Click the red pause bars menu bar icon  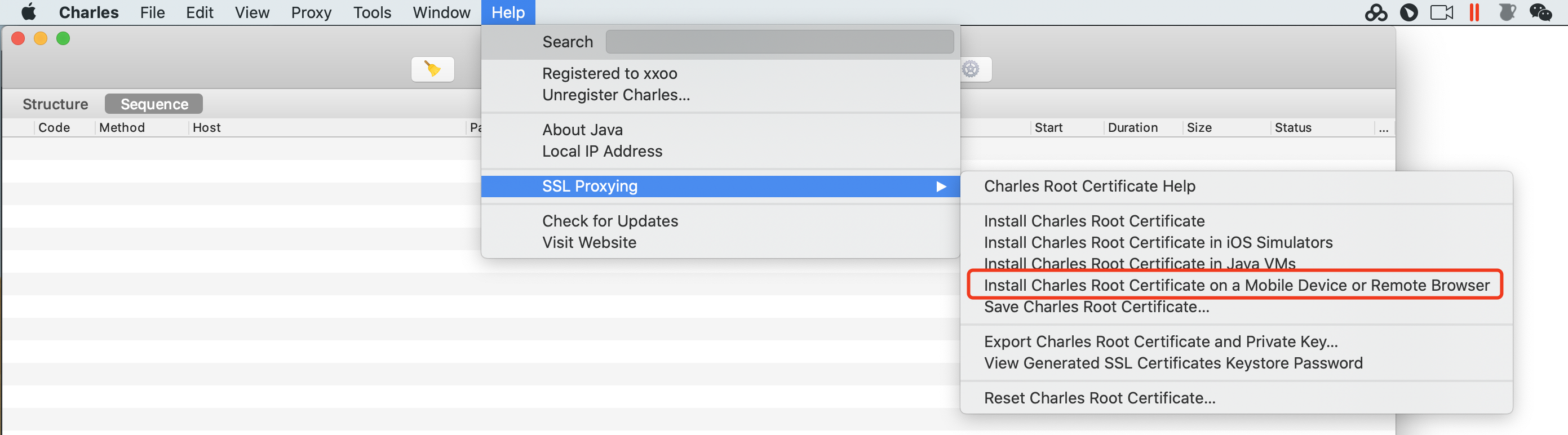[1474, 12]
